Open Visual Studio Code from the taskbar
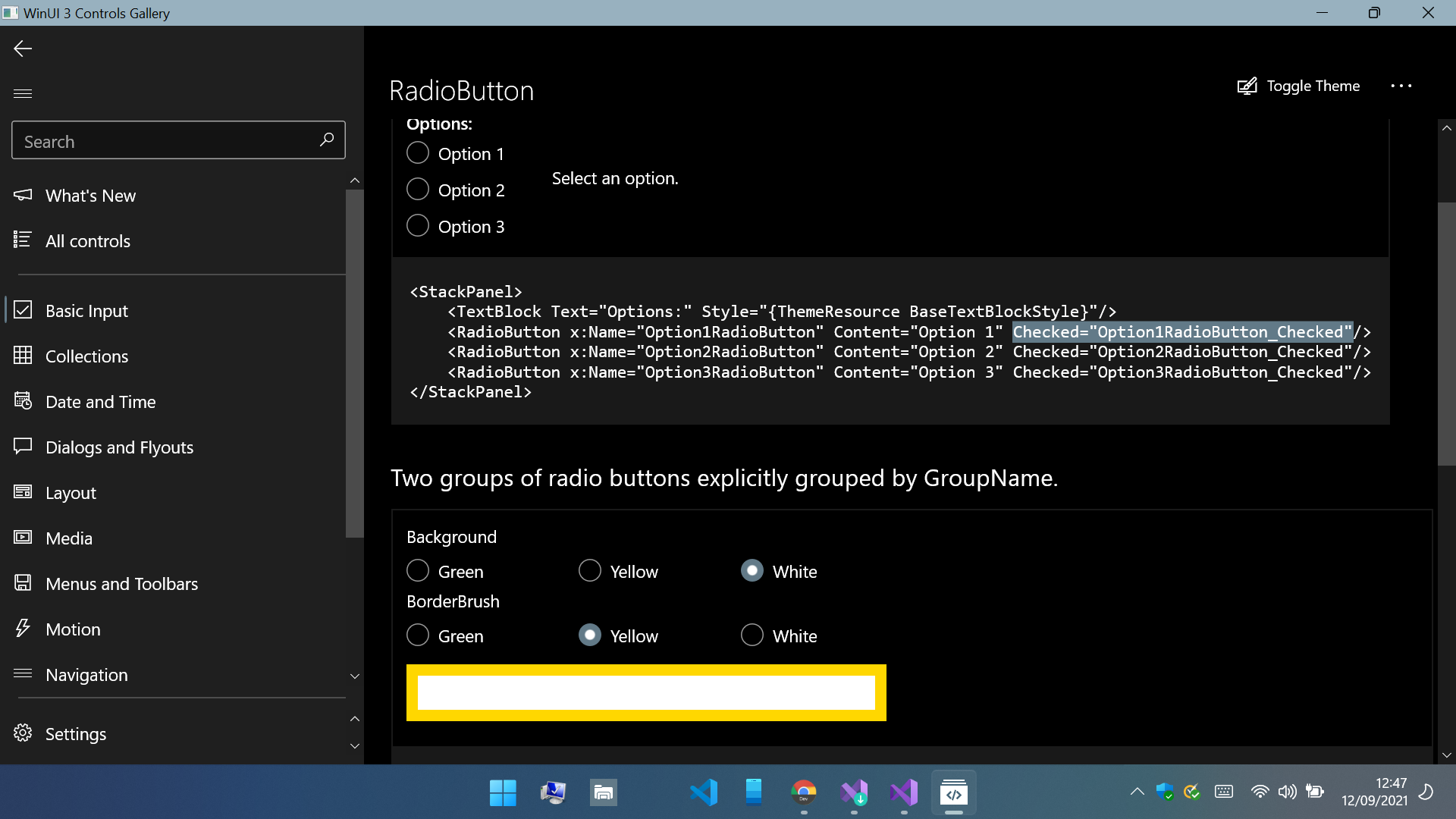 pyautogui.click(x=704, y=792)
